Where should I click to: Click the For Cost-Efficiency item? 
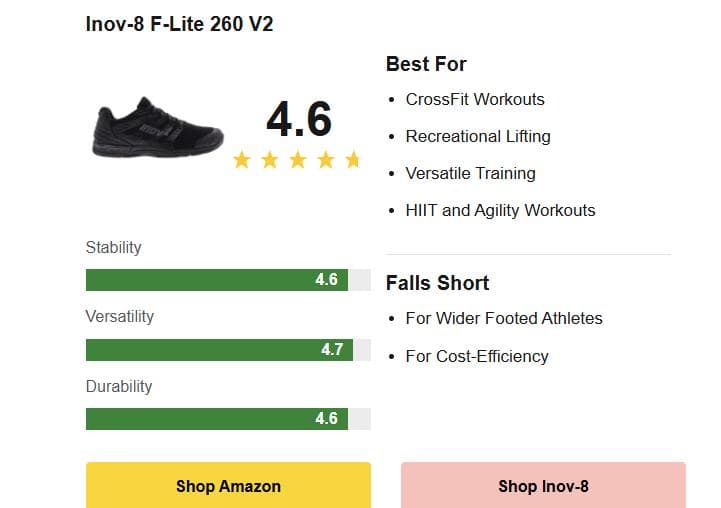coord(477,356)
